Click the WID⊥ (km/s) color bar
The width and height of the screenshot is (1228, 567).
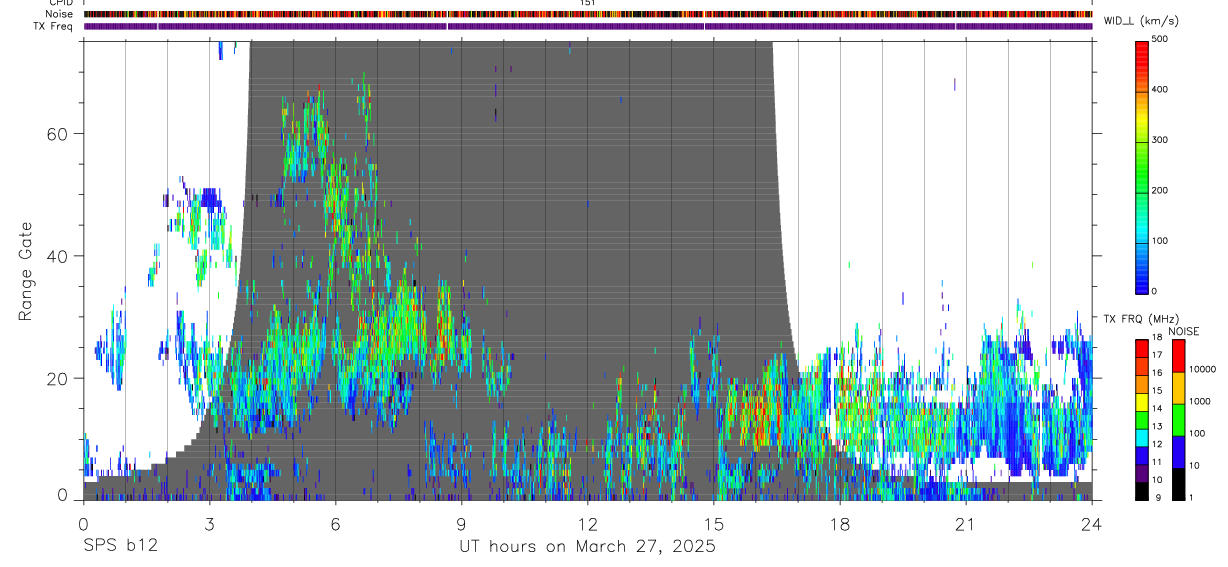point(1143,166)
